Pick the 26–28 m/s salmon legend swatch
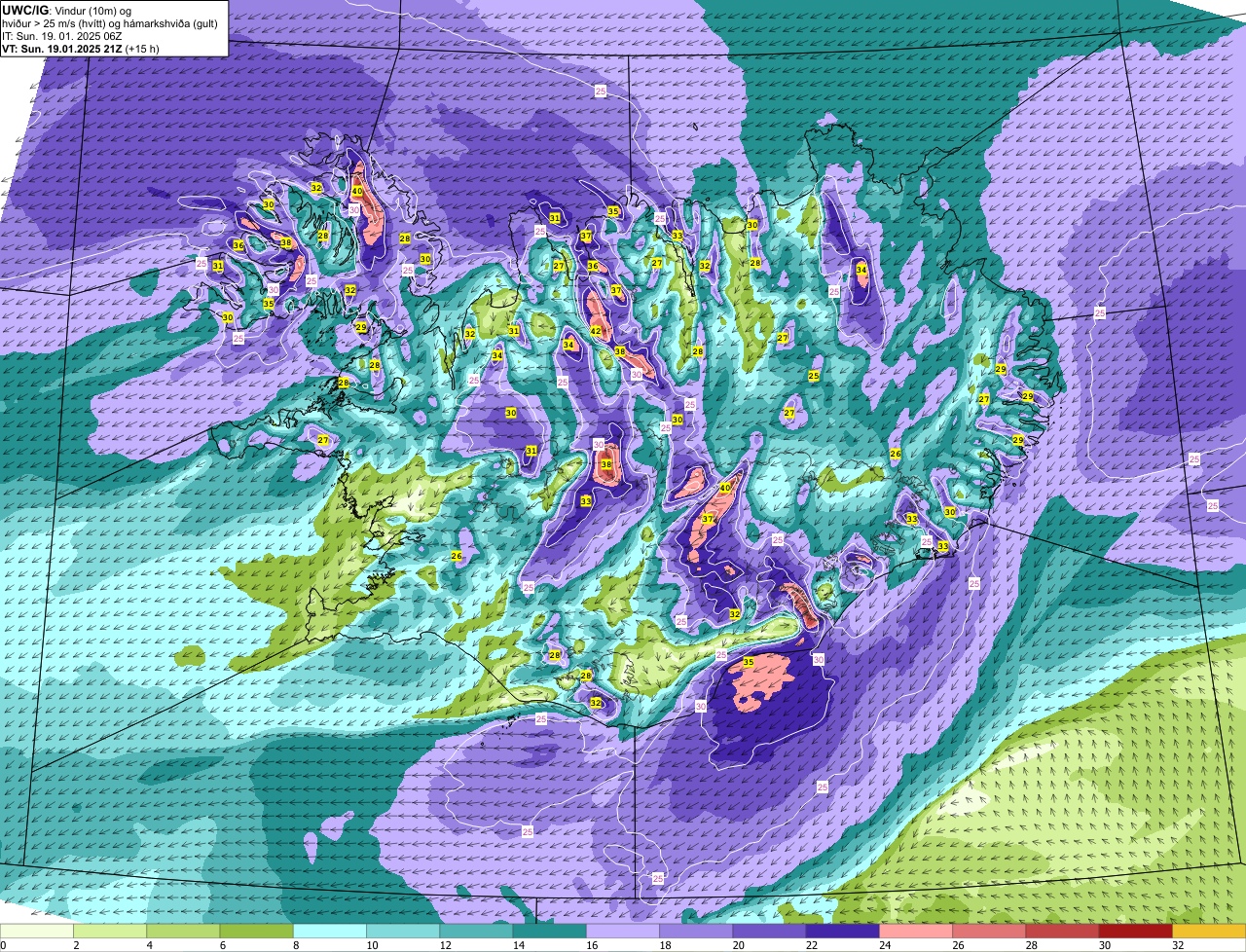 click(989, 932)
